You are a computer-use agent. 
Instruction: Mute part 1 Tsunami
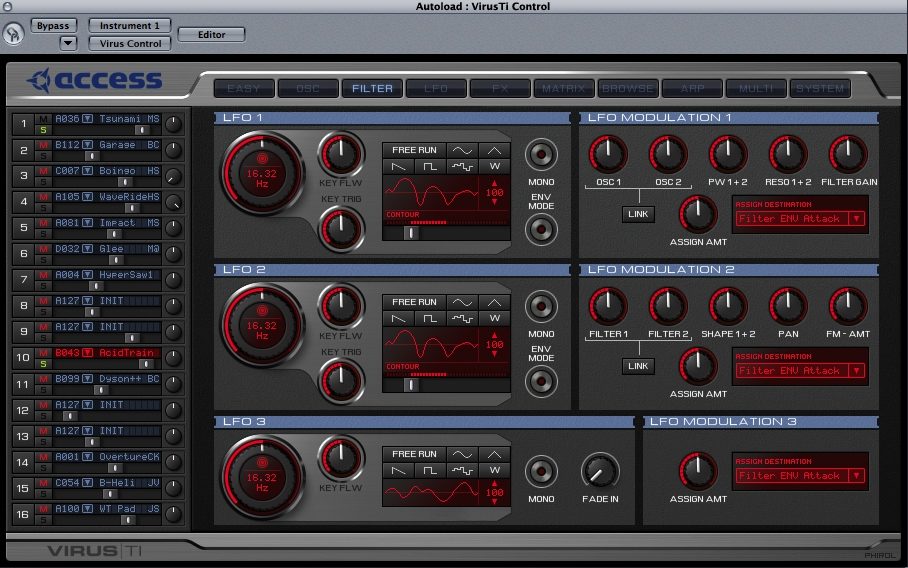pyautogui.click(x=43, y=119)
